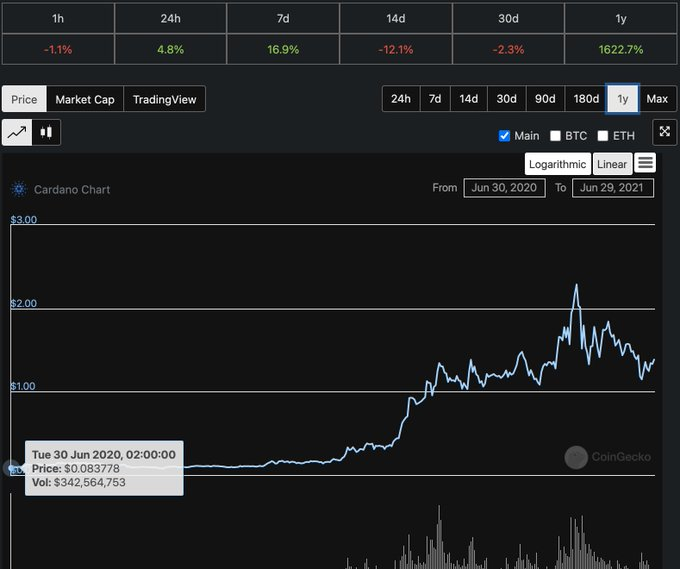Screen dimensions: 680x569
Task: Open the TradingView tab
Action: point(164,99)
